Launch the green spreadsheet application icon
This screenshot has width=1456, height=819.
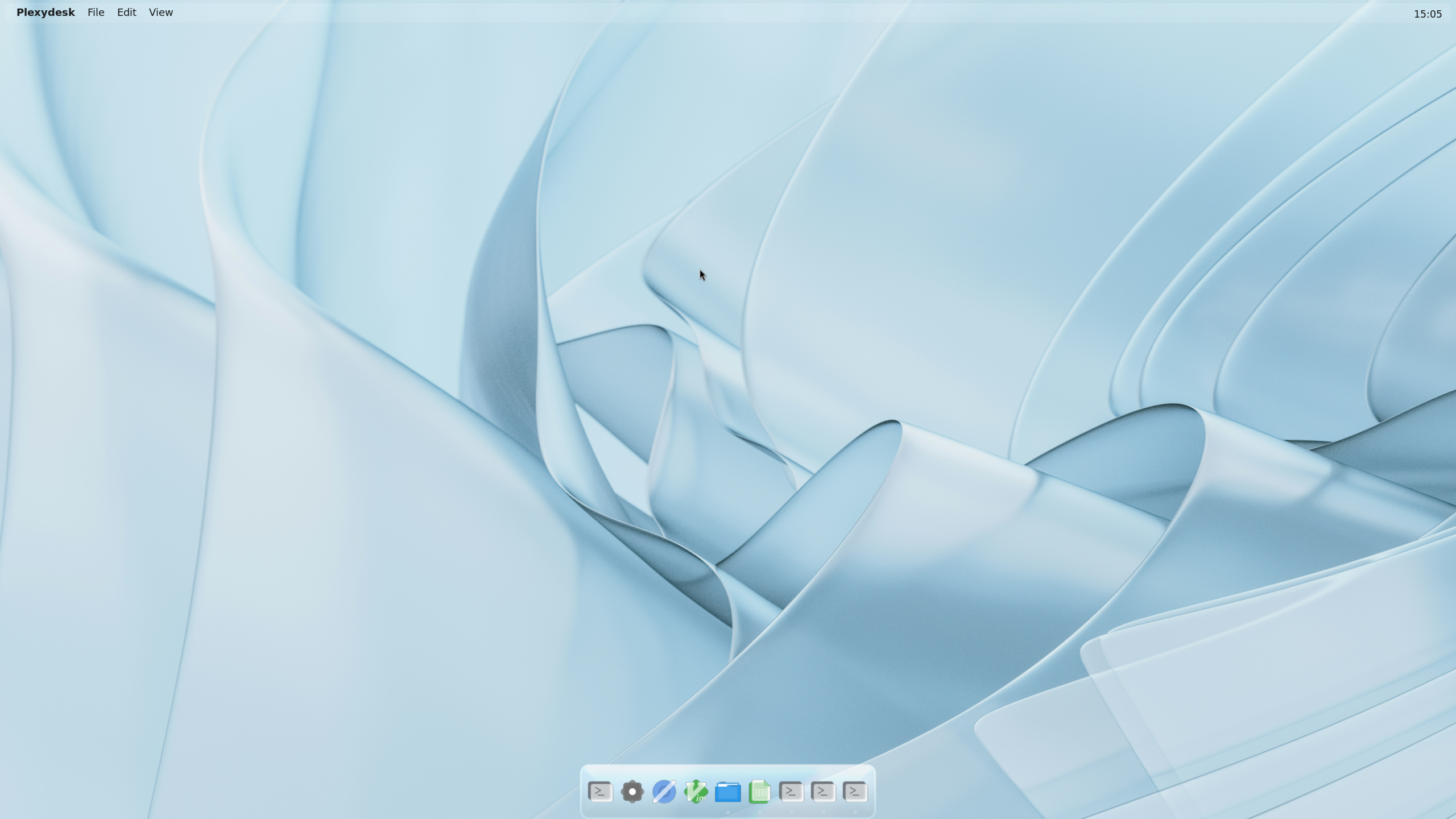(x=759, y=791)
